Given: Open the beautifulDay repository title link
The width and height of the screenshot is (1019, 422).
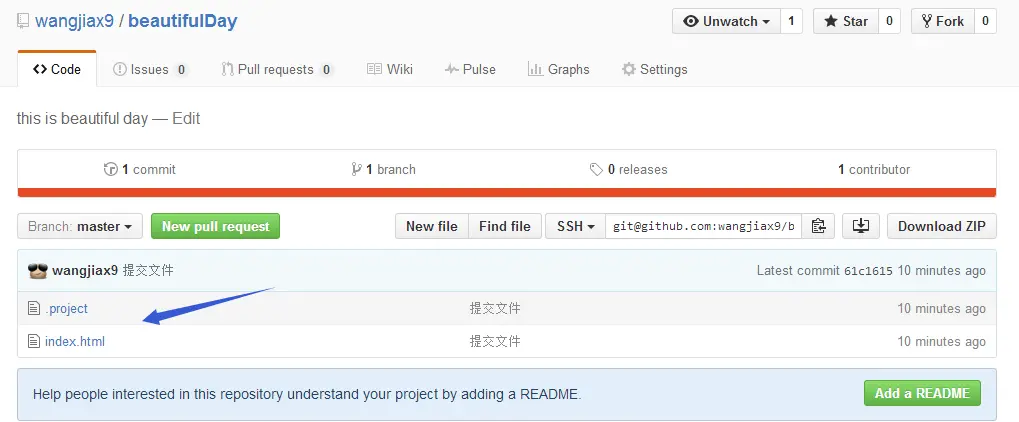Looking at the screenshot, I should pos(183,21).
